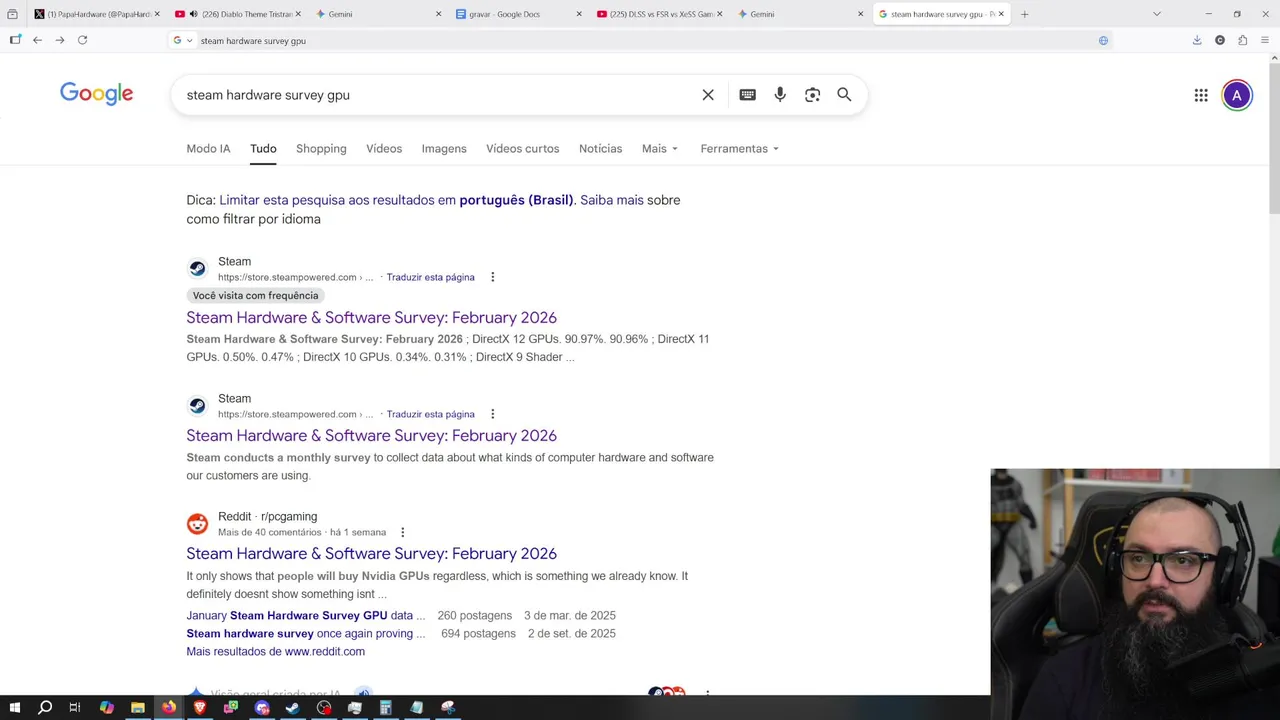
Task: Open new browser tab with plus button
Action: point(1024,14)
